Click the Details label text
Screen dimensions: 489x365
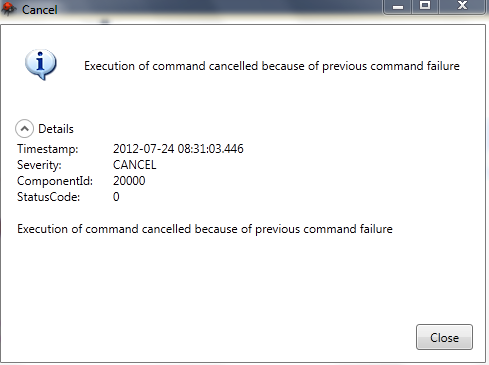pos(56,129)
